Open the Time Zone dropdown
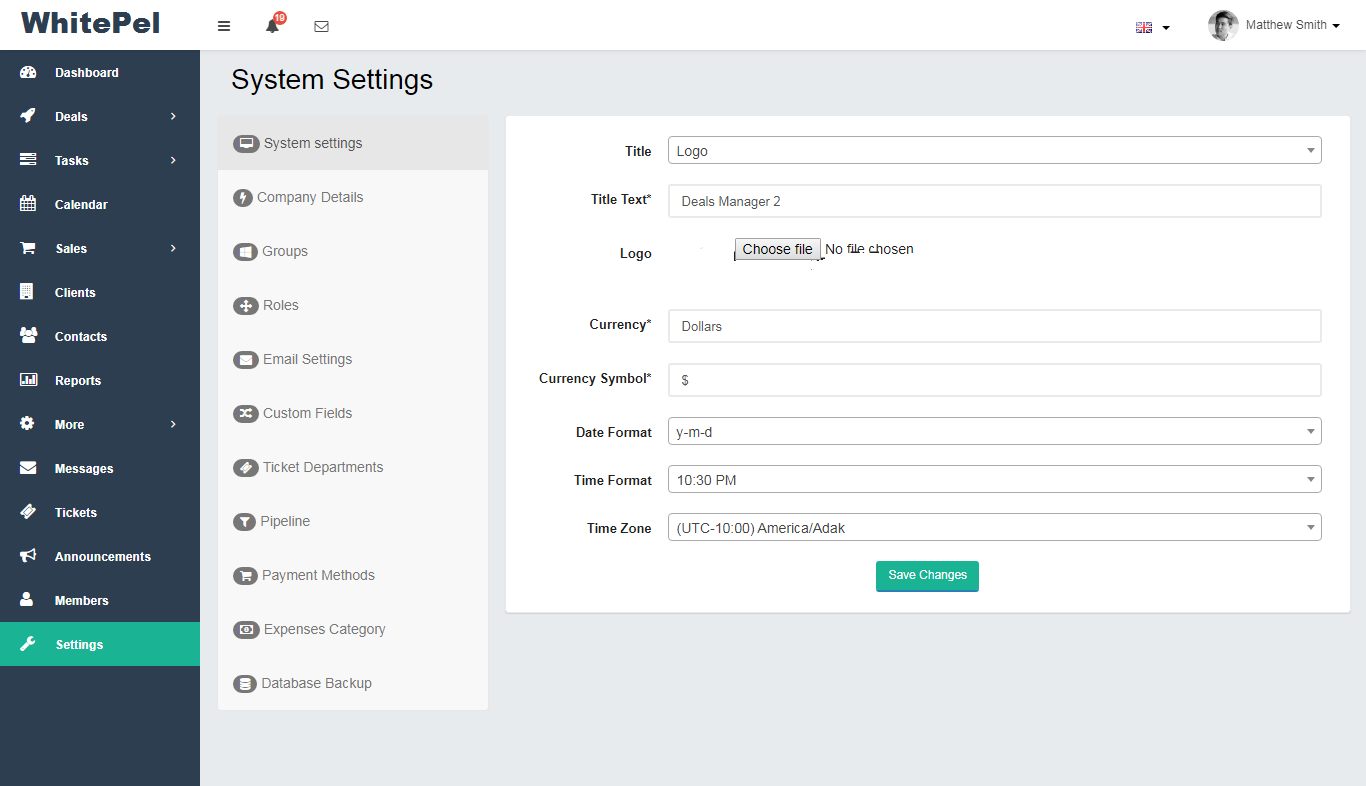This screenshot has height=786, width=1366. [x=994, y=528]
